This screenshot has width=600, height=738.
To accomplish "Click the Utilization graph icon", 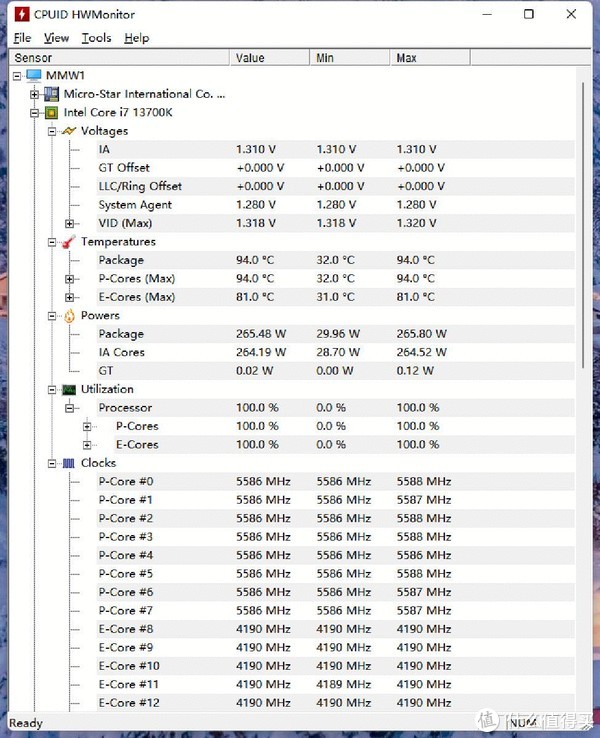I will pos(69,389).
